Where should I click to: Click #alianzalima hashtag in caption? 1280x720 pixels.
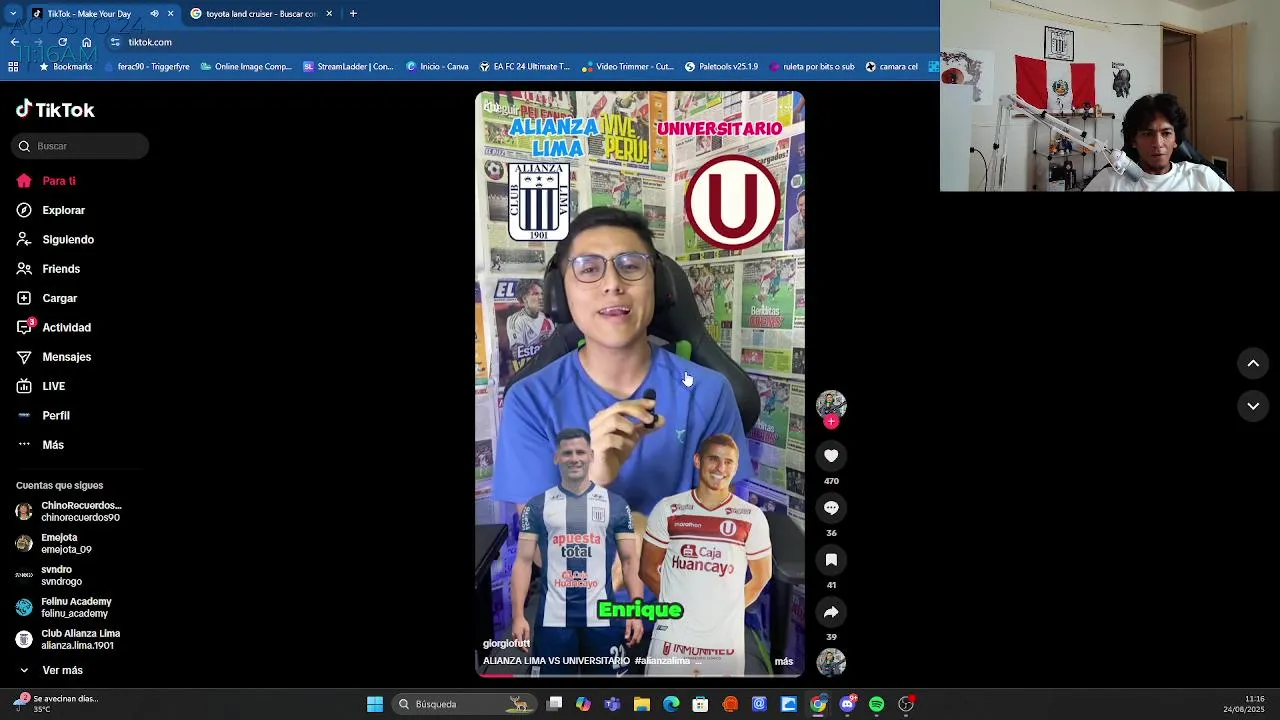click(662, 661)
